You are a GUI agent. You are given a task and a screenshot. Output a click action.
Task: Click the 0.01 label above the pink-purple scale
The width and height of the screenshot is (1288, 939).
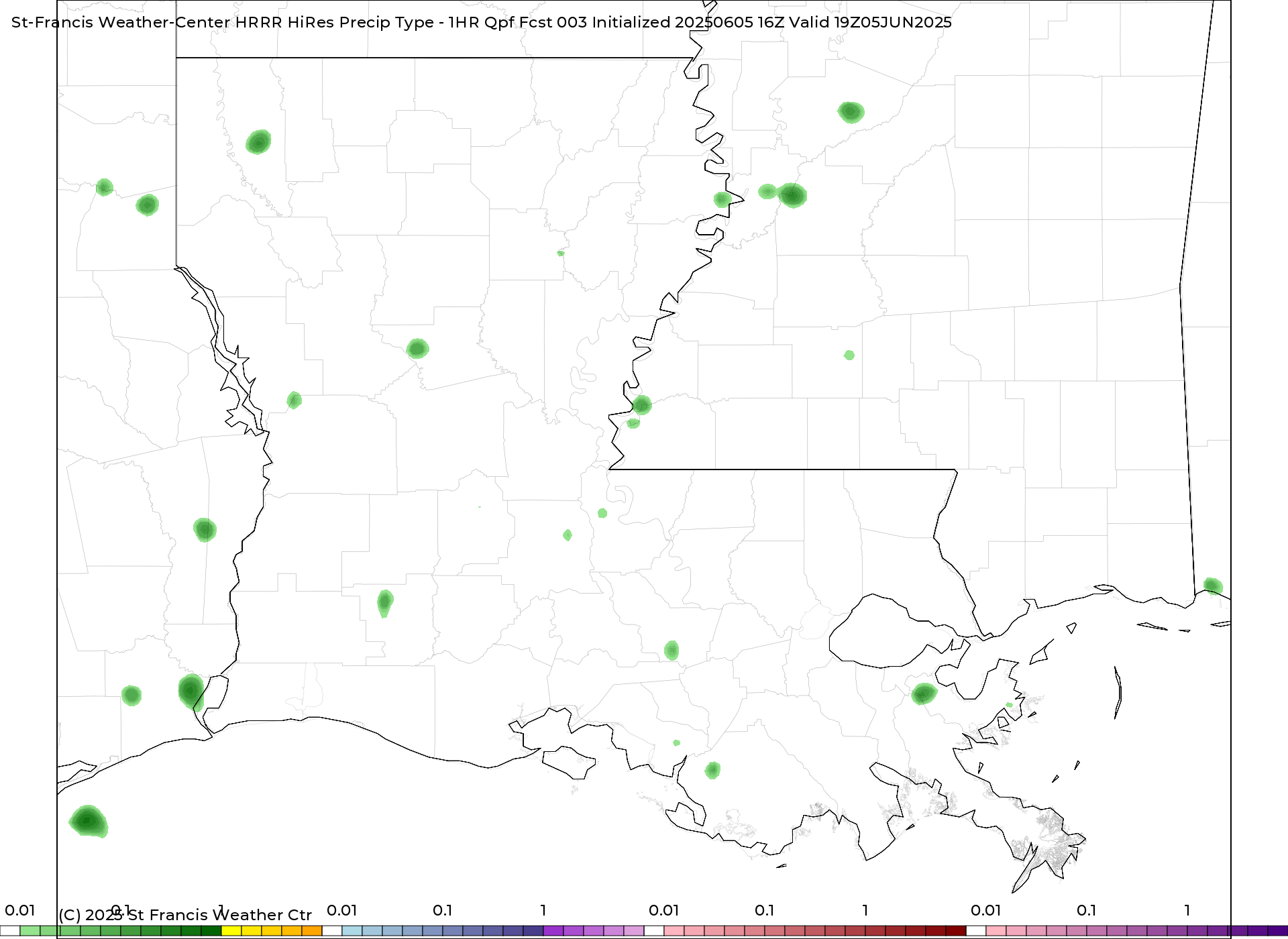click(x=986, y=910)
